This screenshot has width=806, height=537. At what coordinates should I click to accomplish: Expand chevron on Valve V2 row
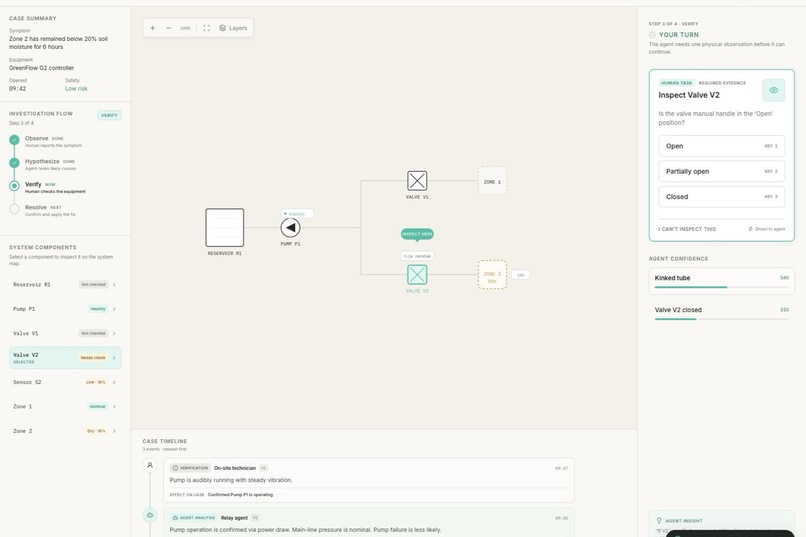[114, 358]
